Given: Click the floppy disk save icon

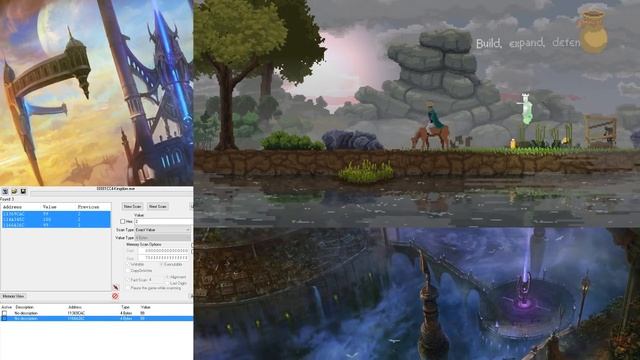Looking at the screenshot, I should point(23,191).
